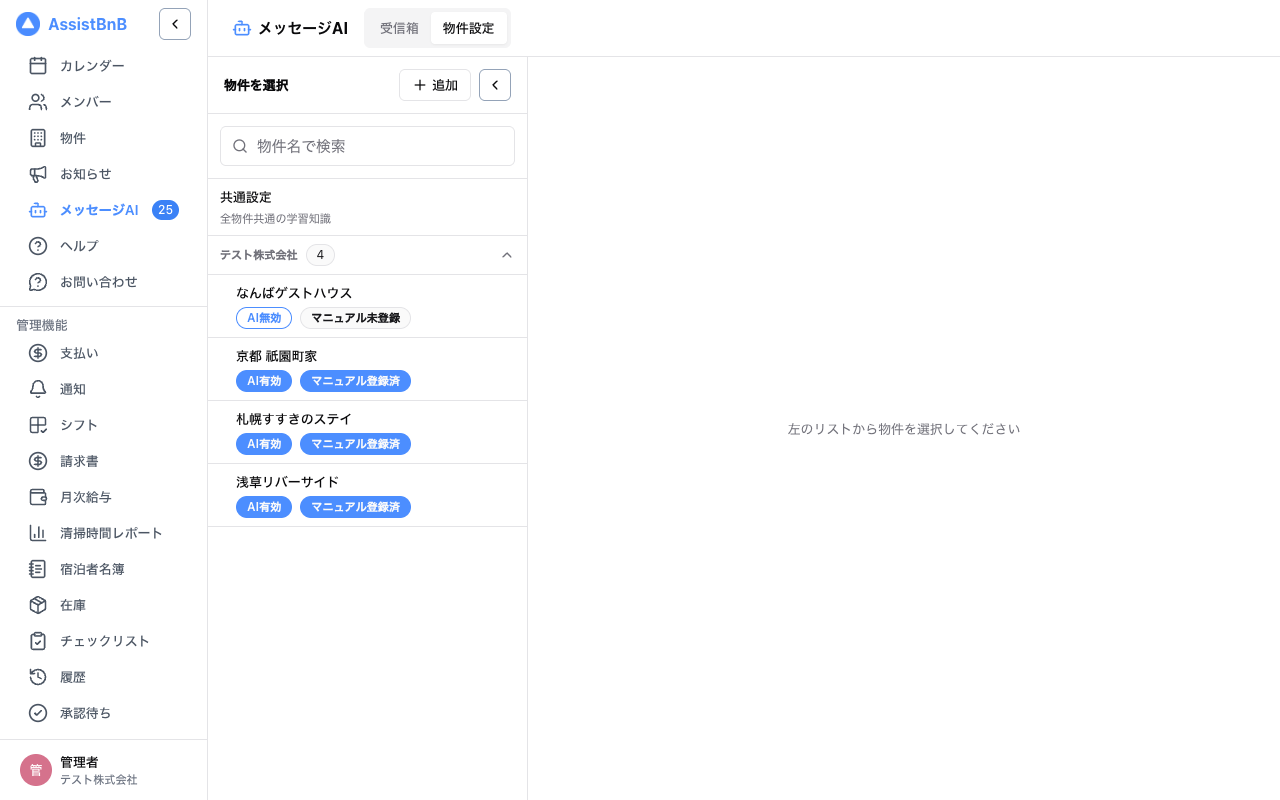Select 京都 祇園町家 property

[x=367, y=369]
